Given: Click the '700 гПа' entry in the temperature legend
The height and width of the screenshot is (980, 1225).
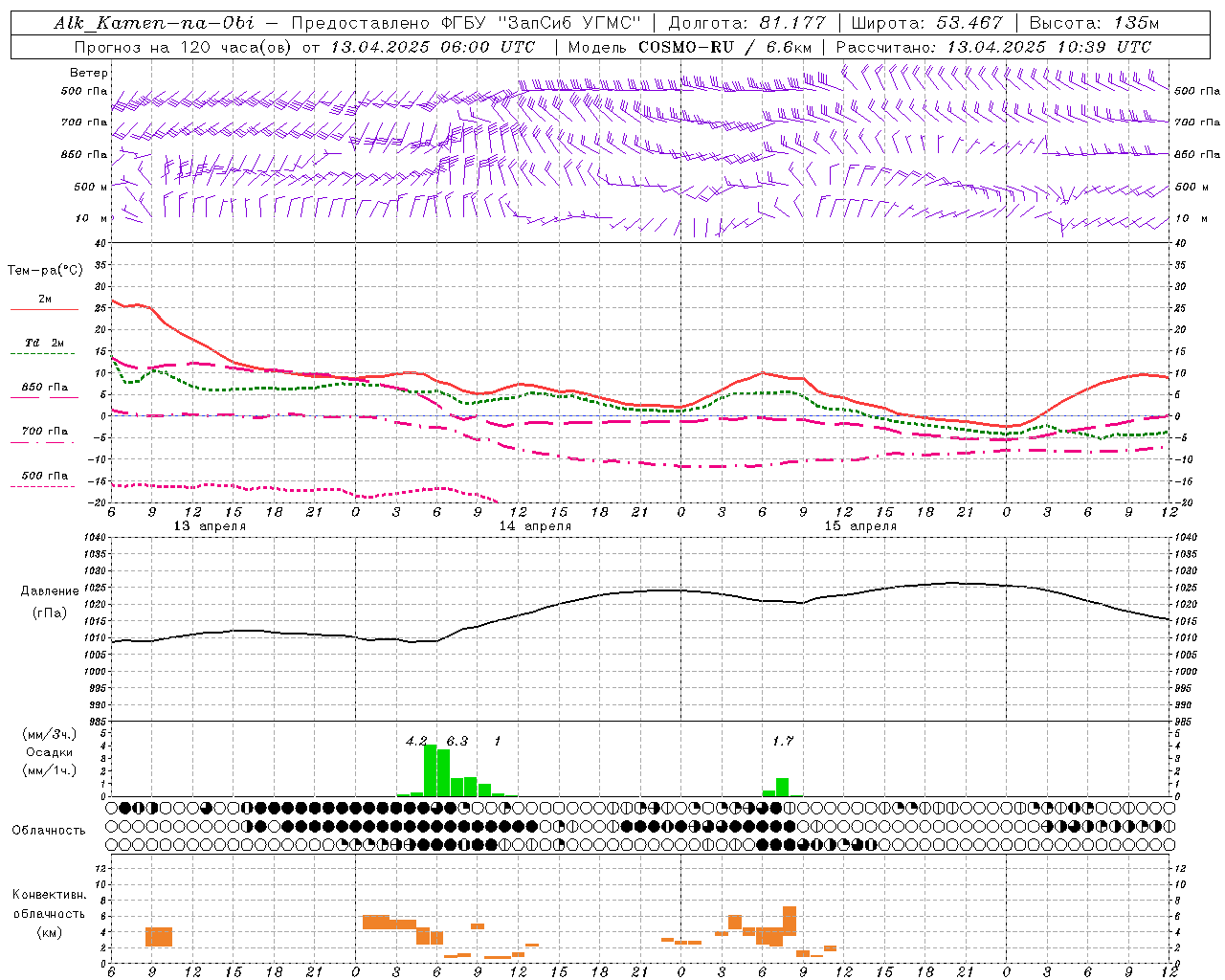Looking at the screenshot, I should 45,432.
